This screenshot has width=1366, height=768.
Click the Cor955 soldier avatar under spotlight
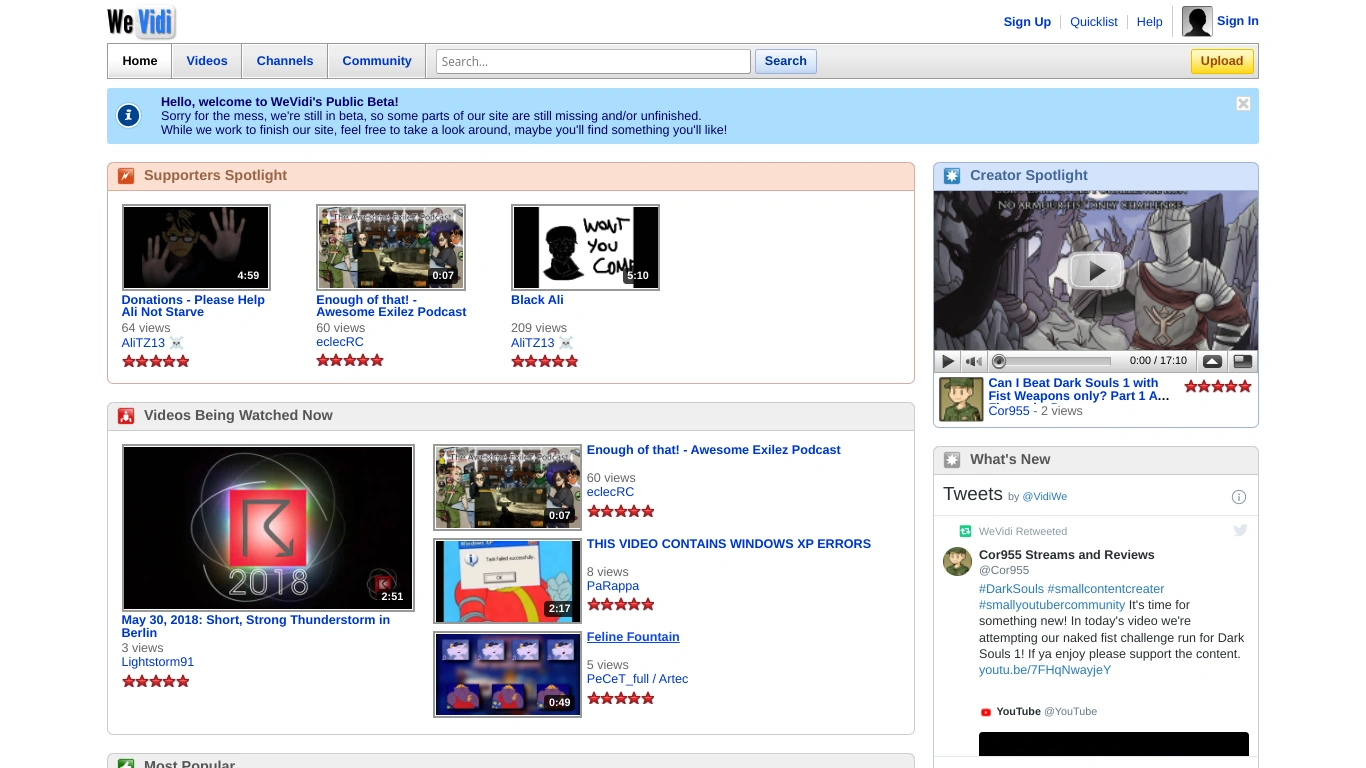coord(961,399)
